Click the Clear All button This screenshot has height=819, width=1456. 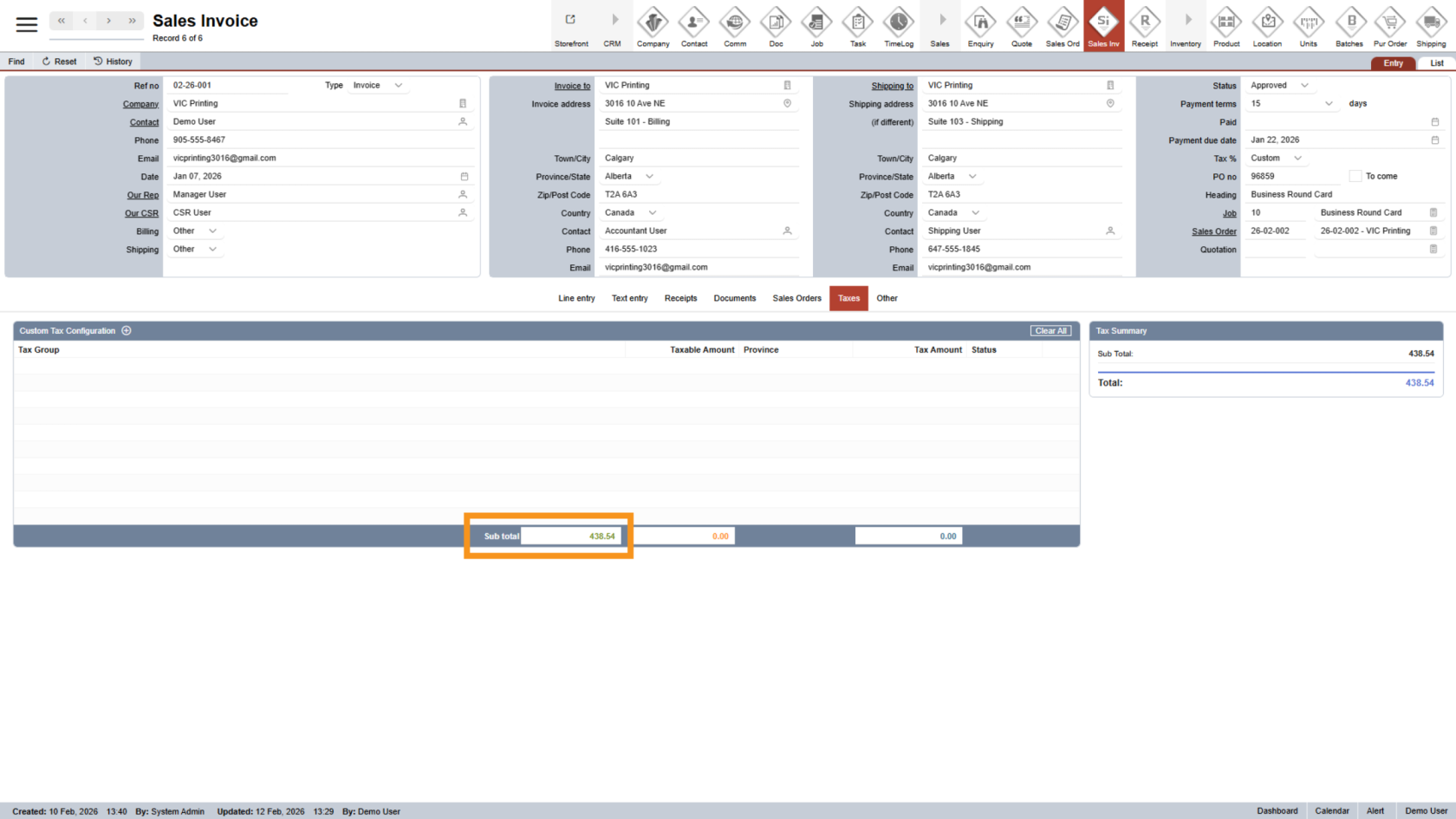point(1050,331)
